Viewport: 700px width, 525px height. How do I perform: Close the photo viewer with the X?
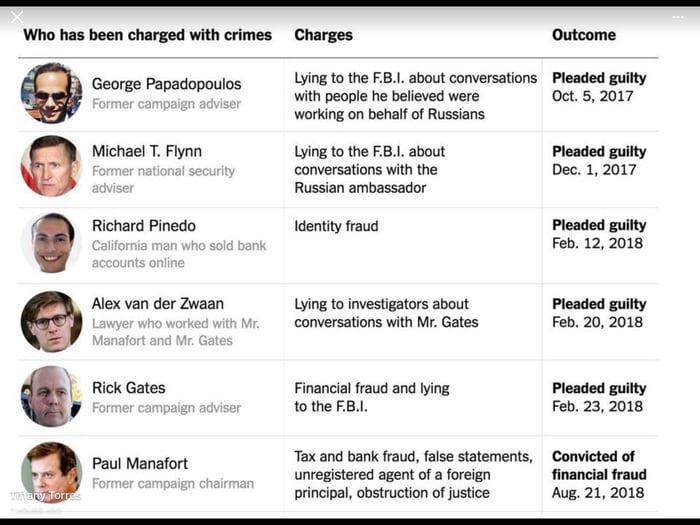coord(17,16)
